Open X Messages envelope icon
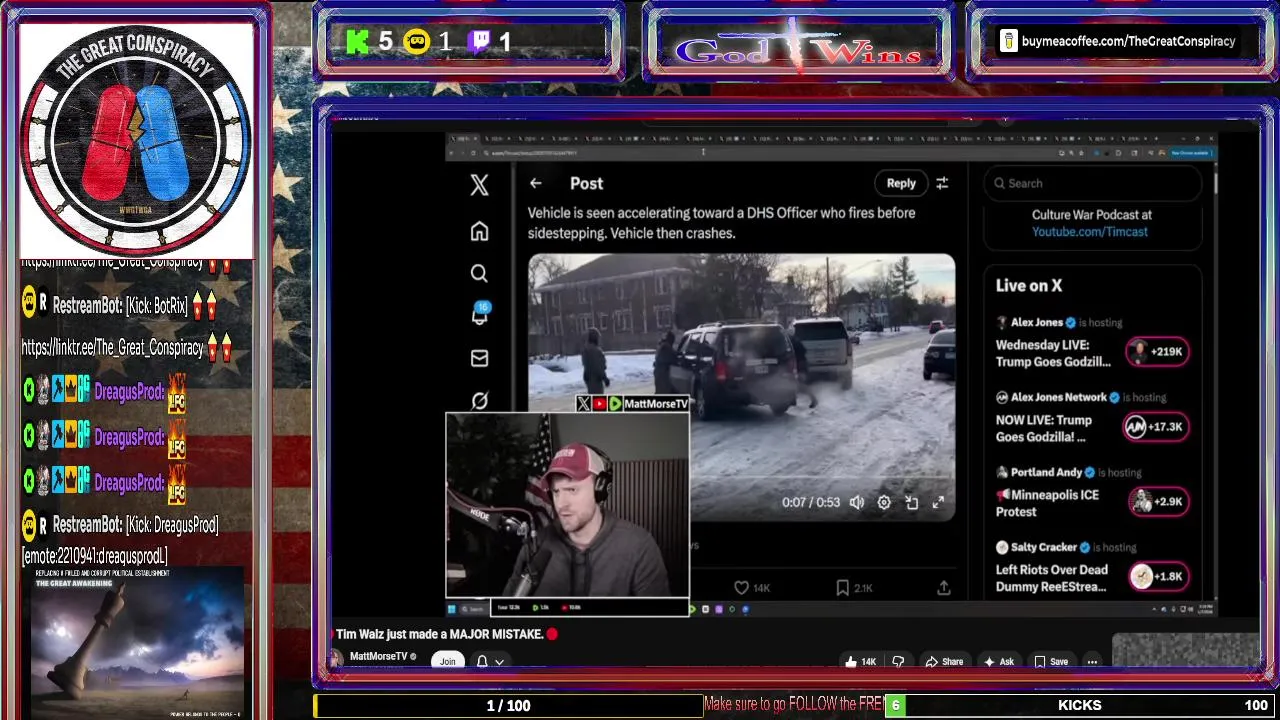This screenshot has width=1280, height=720. [x=479, y=358]
